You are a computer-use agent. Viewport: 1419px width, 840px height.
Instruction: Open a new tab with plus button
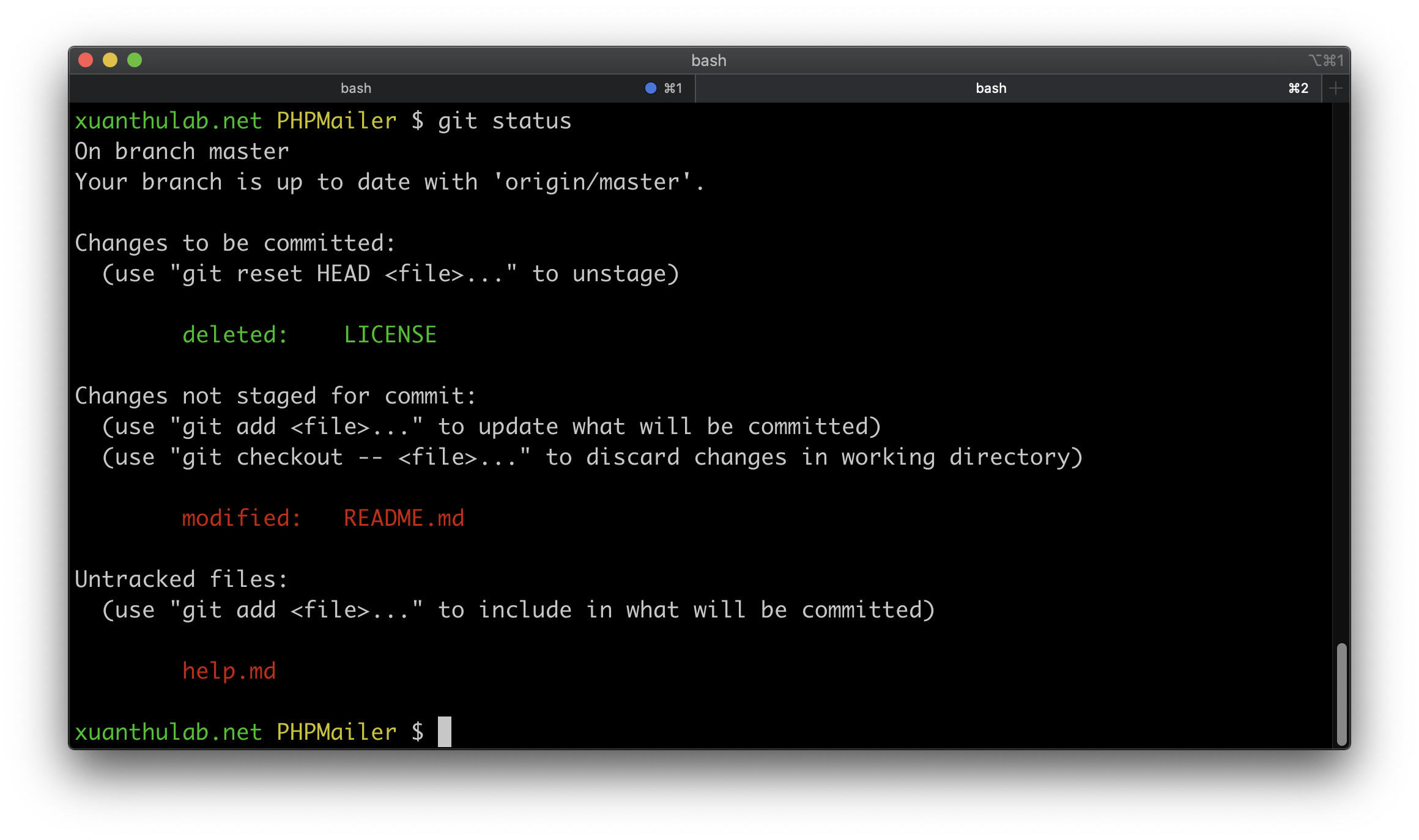click(x=1336, y=88)
